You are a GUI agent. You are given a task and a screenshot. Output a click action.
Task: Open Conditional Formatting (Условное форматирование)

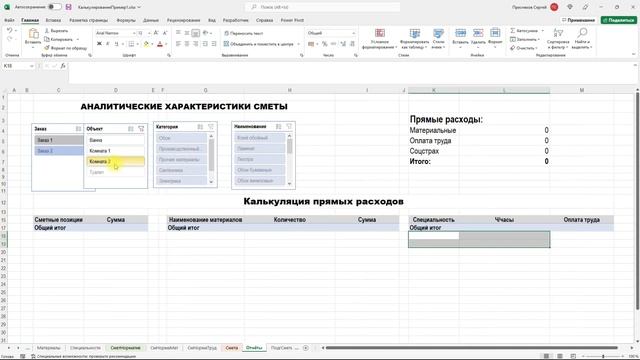pos(380,39)
